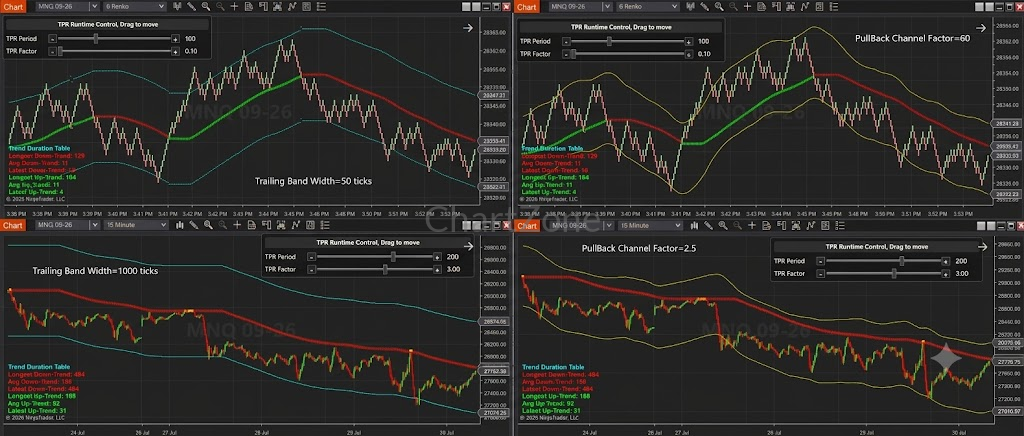Increase TPR Period plus in PullBack Factor=60 chart
Image resolution: width=1024 pixels, height=436 pixels.
click(688, 42)
